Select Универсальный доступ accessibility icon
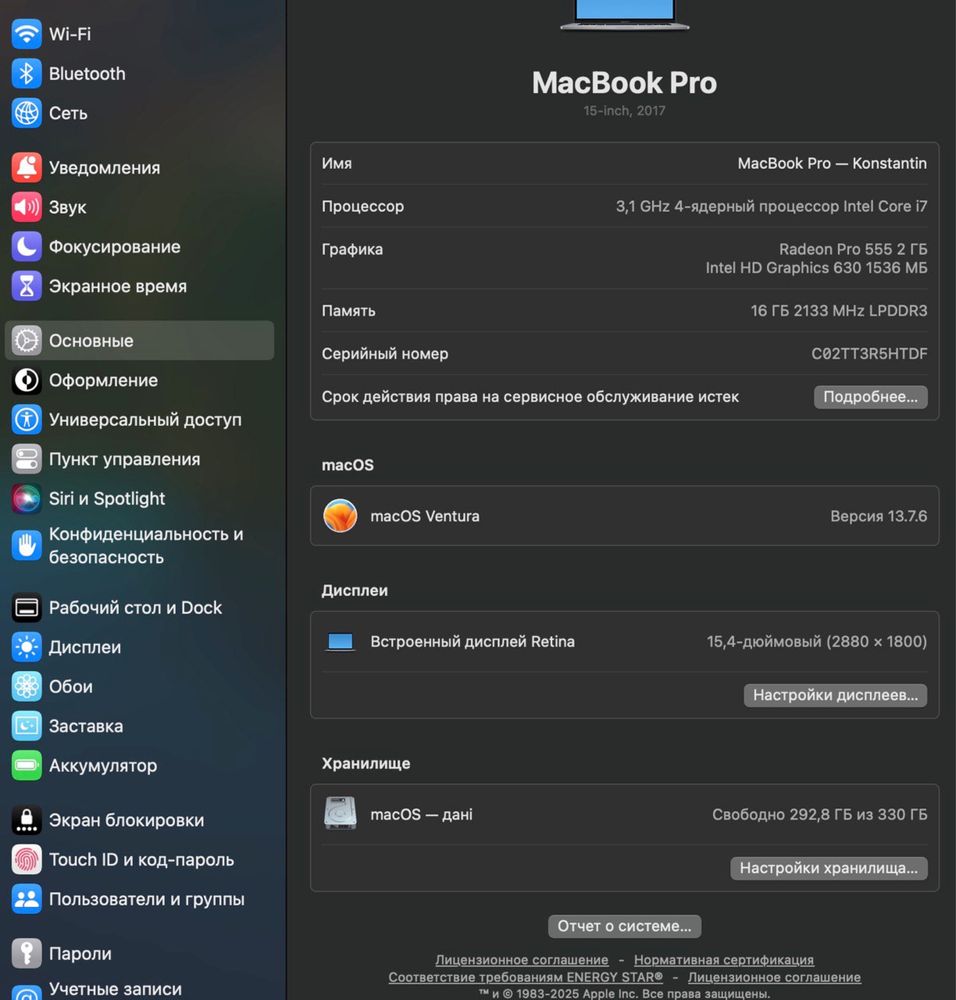Image resolution: width=956 pixels, height=1000 pixels. (26, 420)
